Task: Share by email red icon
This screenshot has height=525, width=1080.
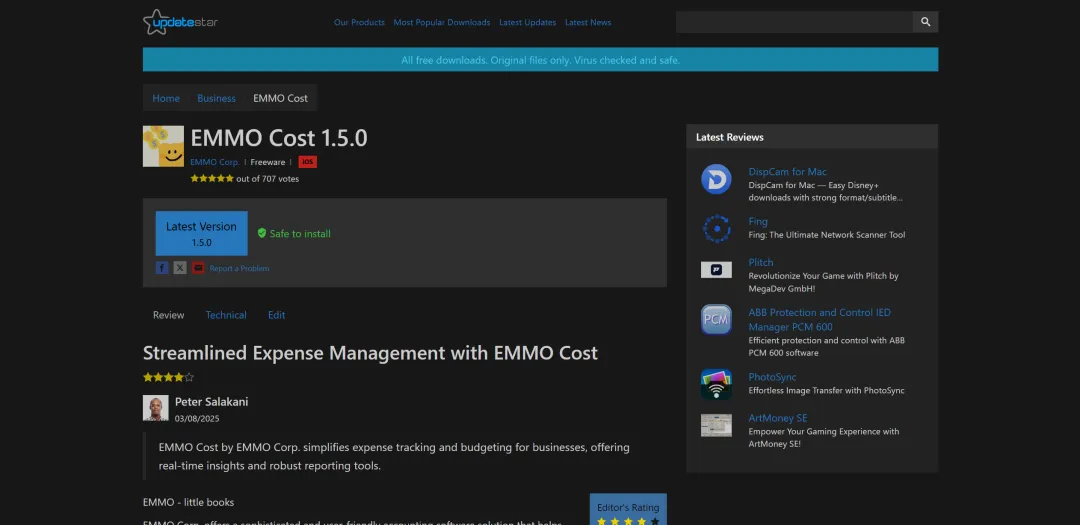Action: pos(198,268)
